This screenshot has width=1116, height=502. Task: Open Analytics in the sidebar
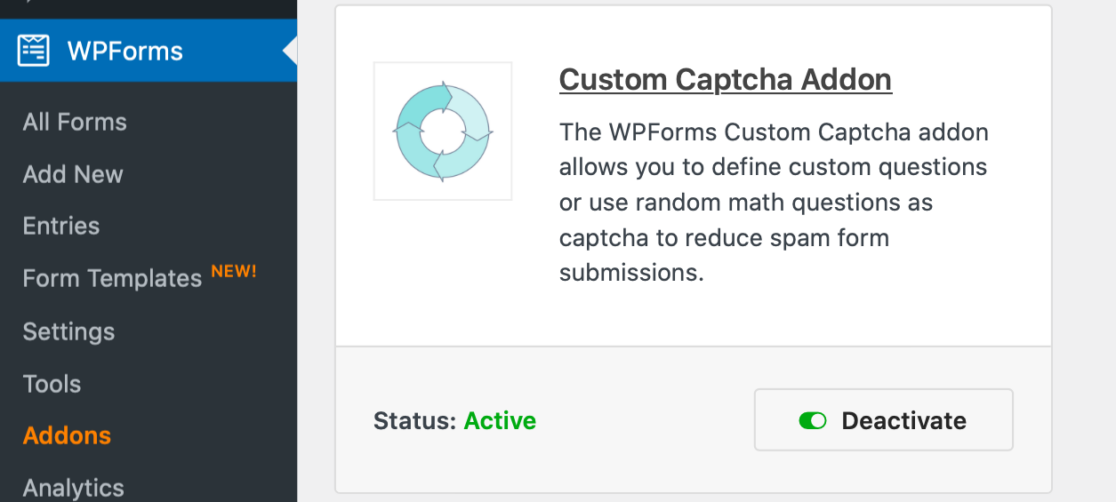click(73, 487)
